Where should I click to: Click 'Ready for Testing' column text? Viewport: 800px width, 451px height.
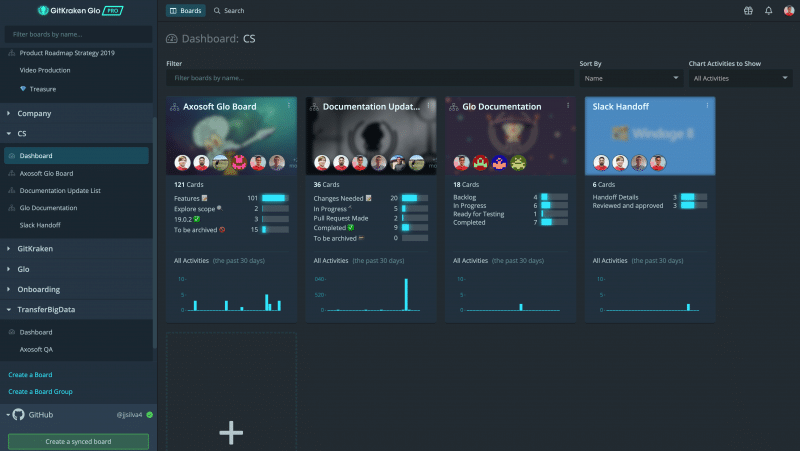(x=479, y=214)
